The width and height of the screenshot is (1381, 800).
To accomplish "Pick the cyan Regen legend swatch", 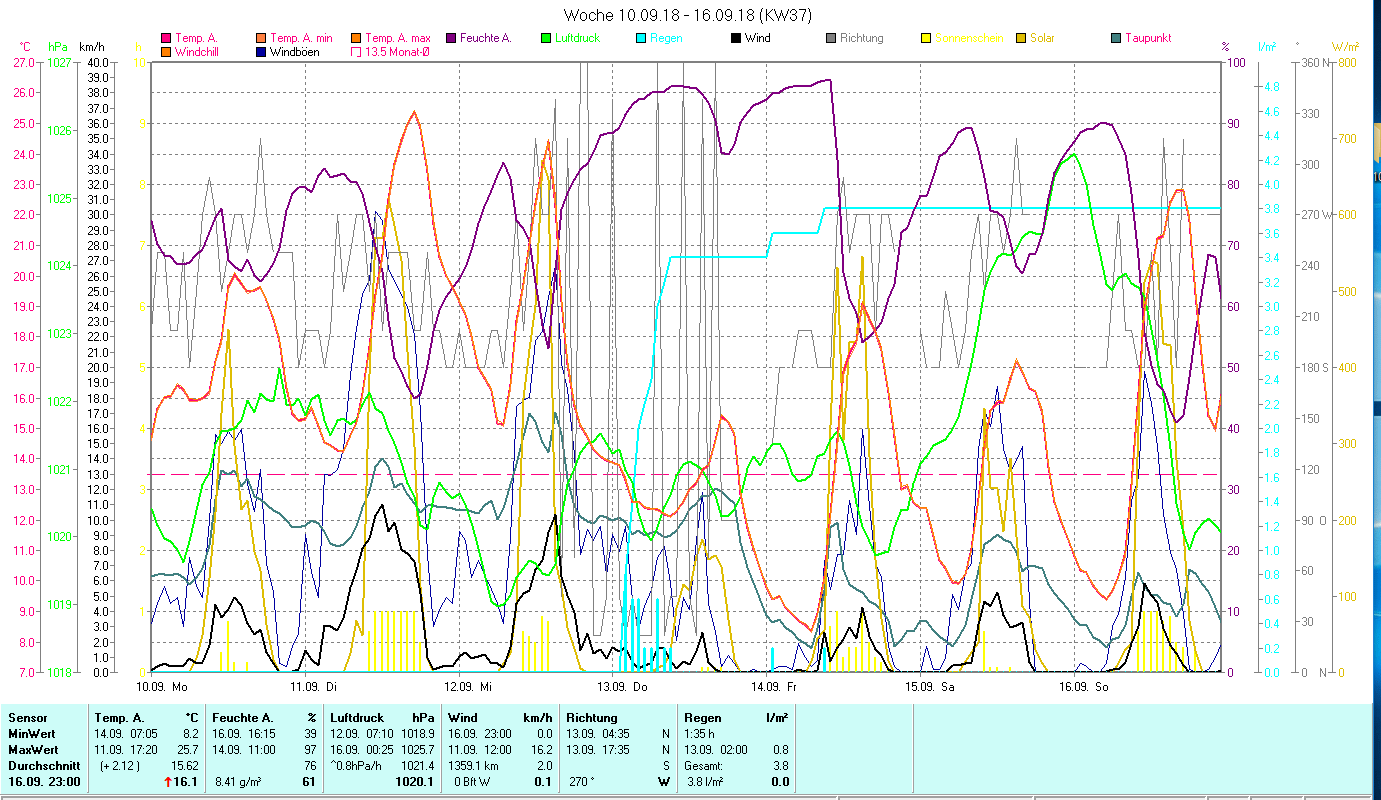I will tap(641, 39).
